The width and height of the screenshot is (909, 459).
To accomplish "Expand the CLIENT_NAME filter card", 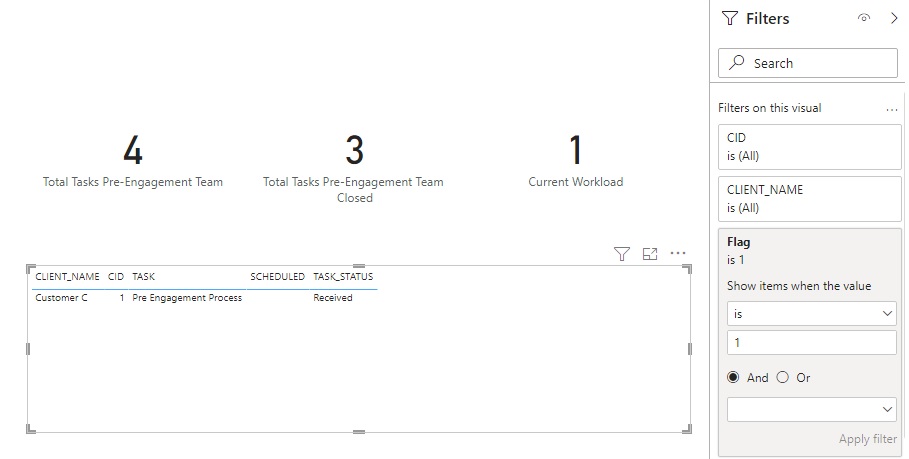I will [810, 199].
